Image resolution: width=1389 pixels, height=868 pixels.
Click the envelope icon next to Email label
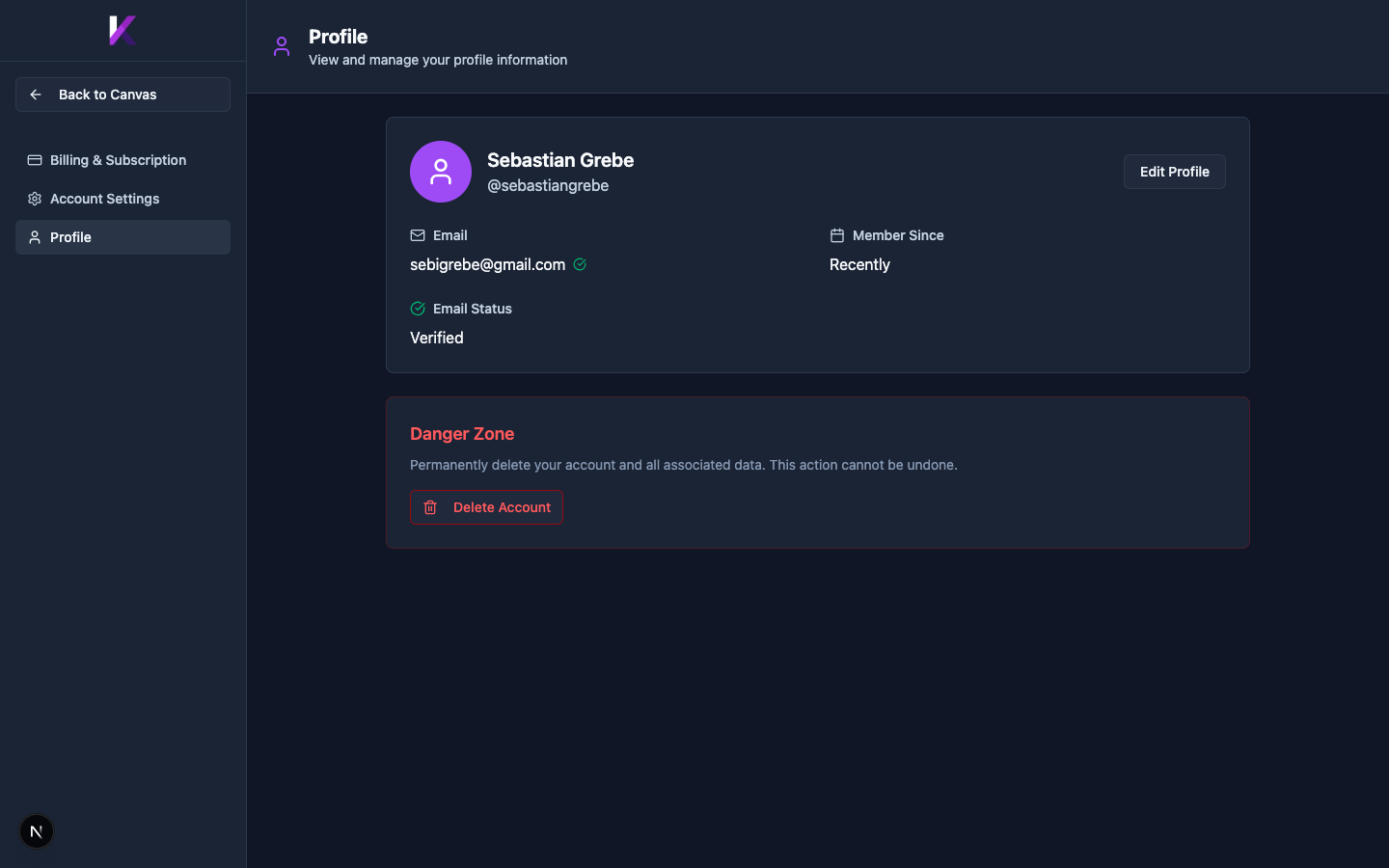tap(418, 235)
